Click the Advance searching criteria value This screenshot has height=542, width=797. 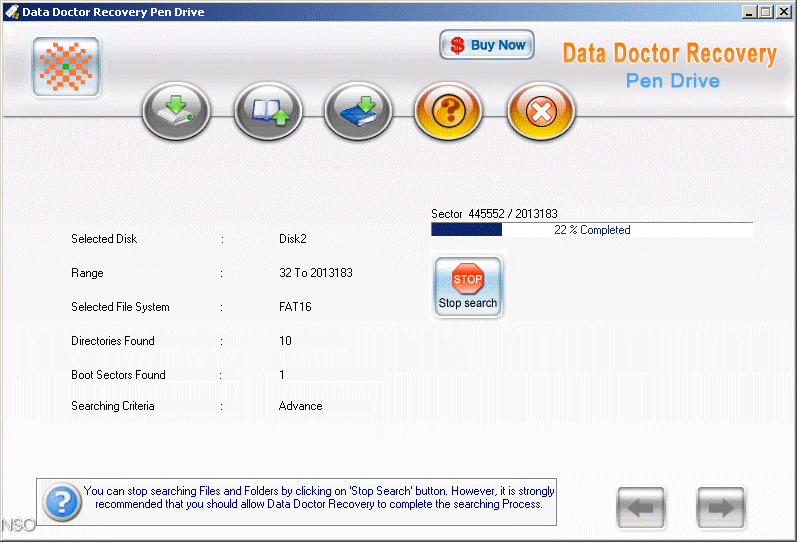(300, 406)
